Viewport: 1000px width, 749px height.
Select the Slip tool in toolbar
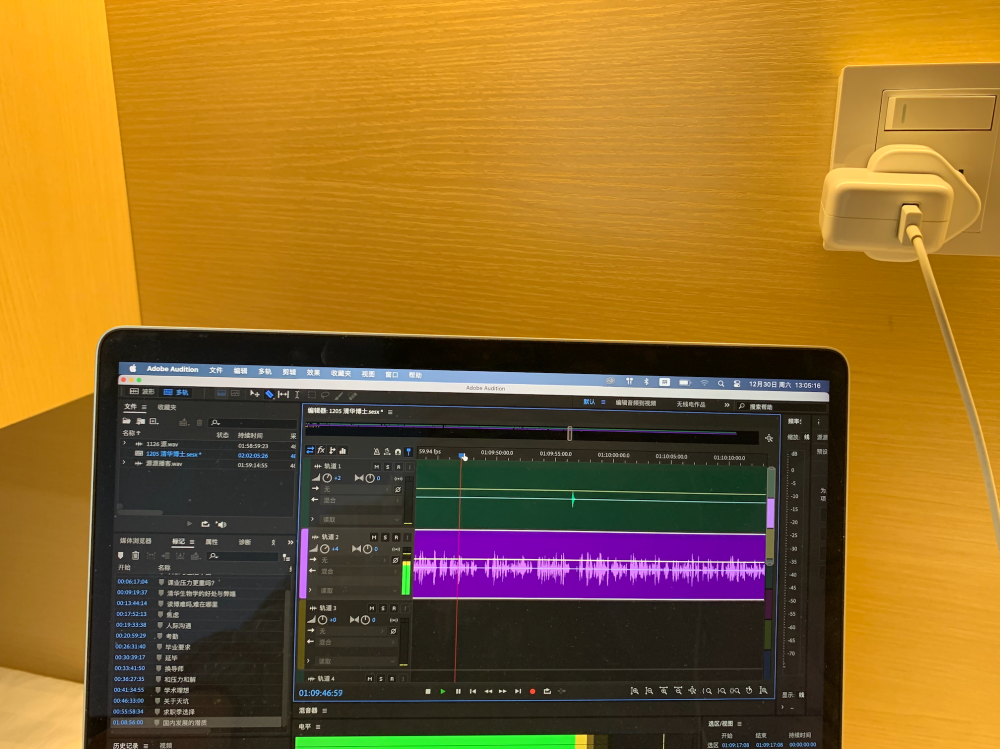click(x=283, y=394)
